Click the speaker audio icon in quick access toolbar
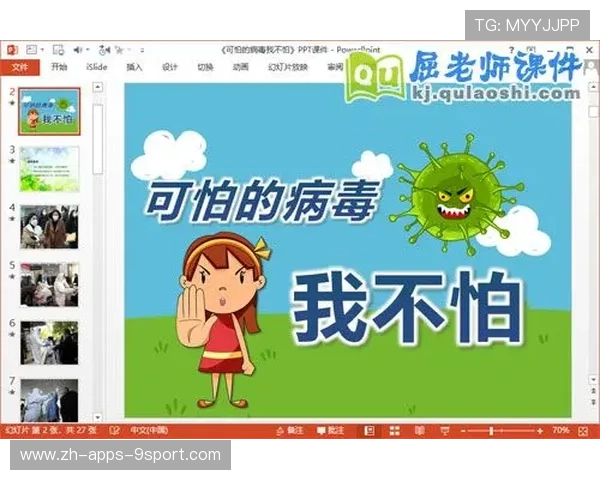The image size is (600, 480). pos(78,50)
